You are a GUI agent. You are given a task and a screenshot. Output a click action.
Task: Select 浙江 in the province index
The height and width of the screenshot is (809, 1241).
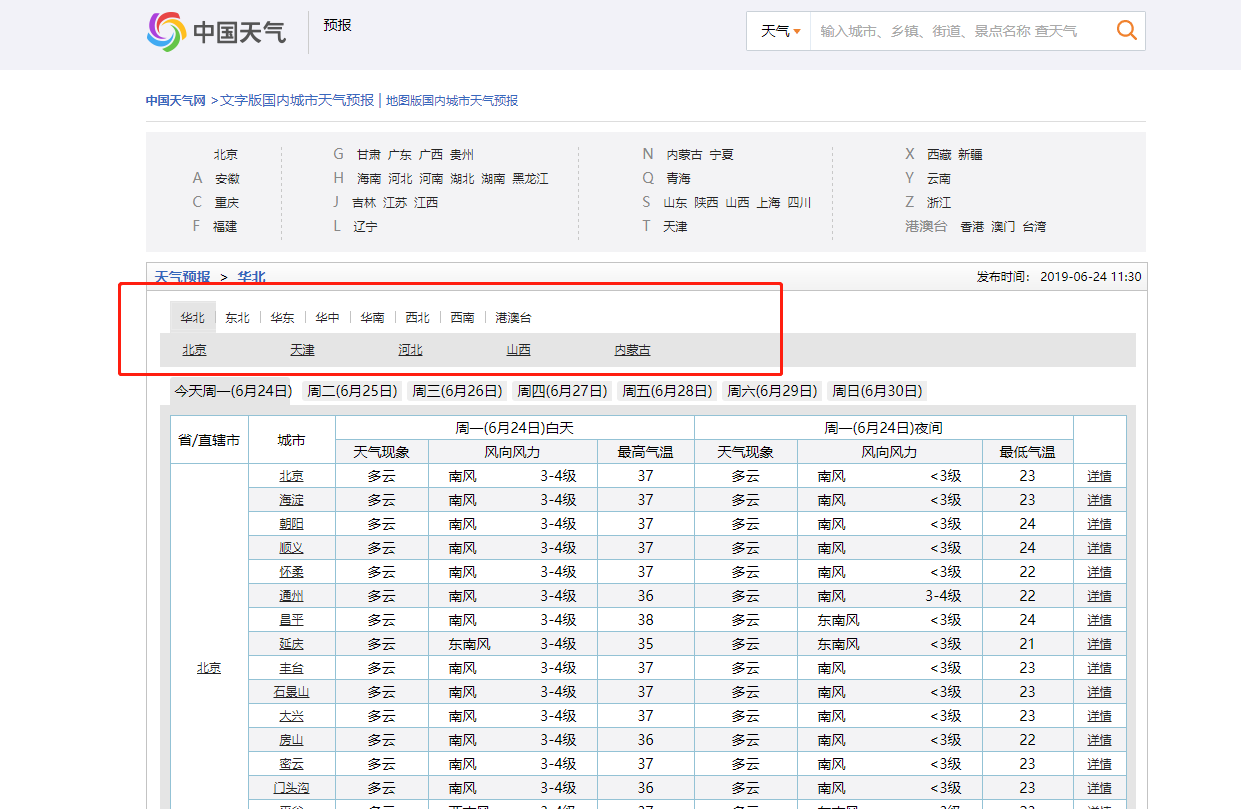[x=938, y=203]
